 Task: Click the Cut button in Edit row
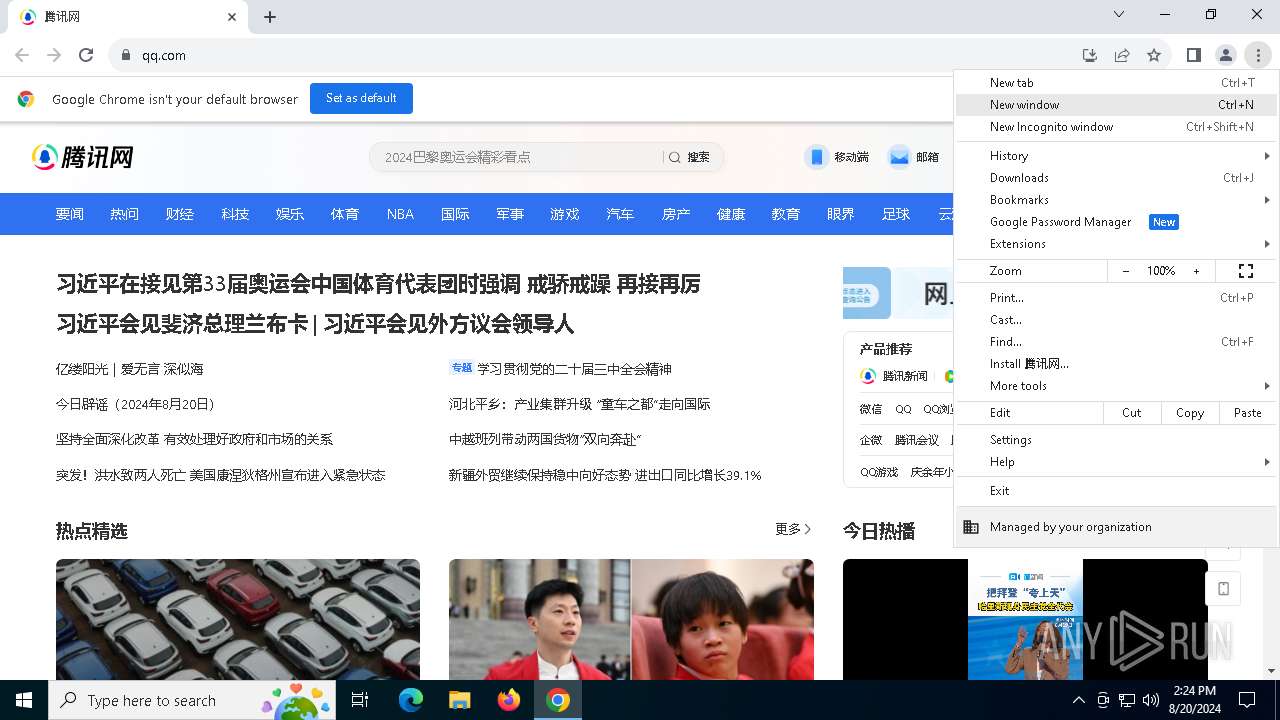click(1131, 413)
